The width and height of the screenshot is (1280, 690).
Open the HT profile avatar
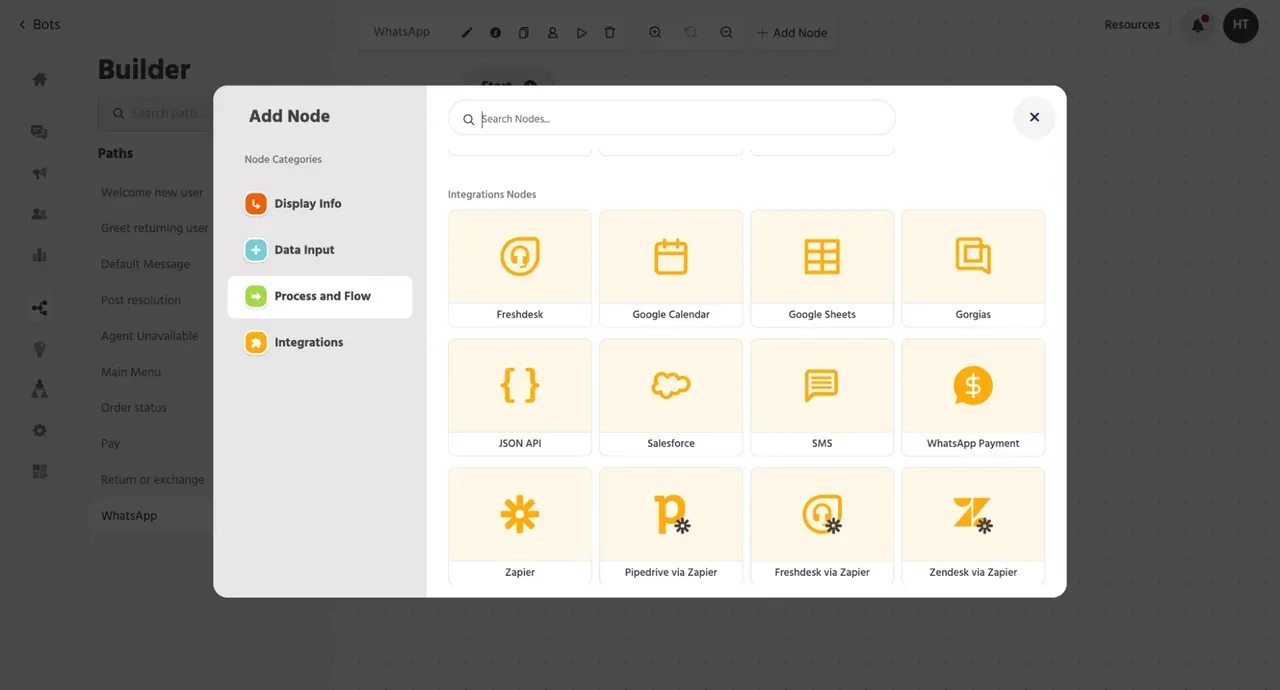click(1241, 25)
